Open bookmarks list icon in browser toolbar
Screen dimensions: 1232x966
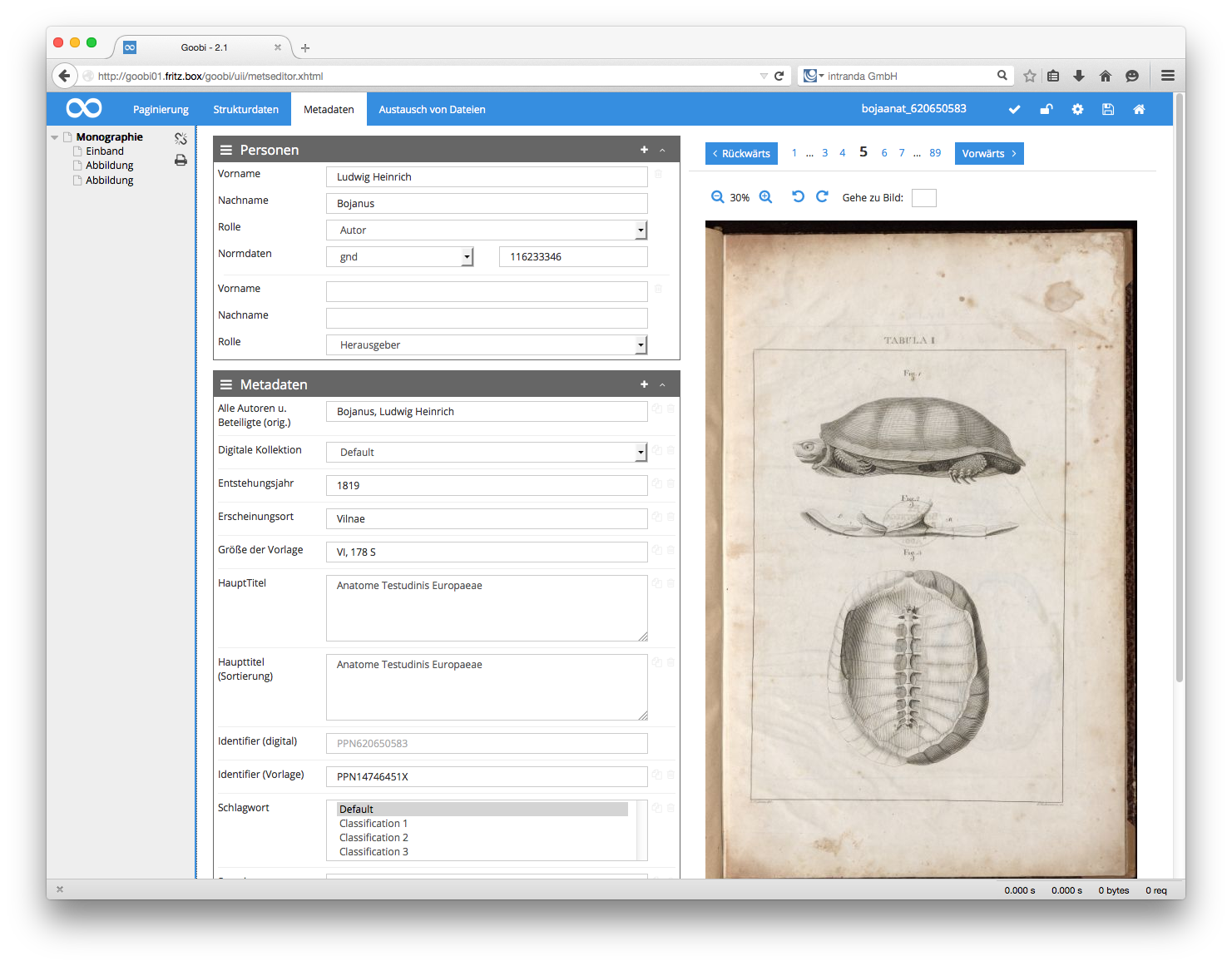click(x=1053, y=76)
